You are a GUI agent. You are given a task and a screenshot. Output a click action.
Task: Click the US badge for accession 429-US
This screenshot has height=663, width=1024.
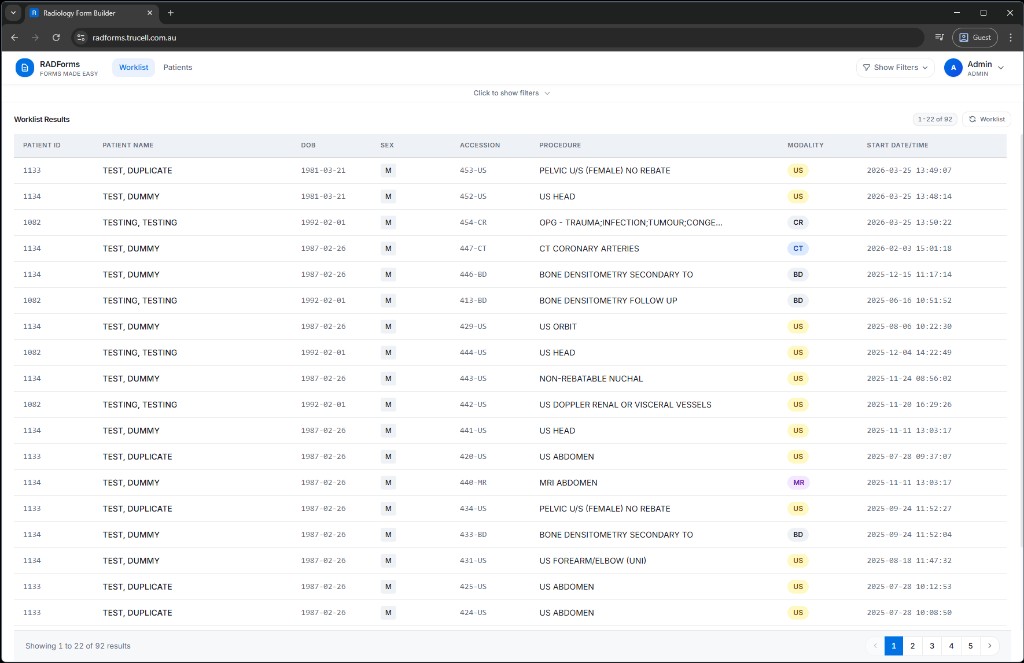797,327
